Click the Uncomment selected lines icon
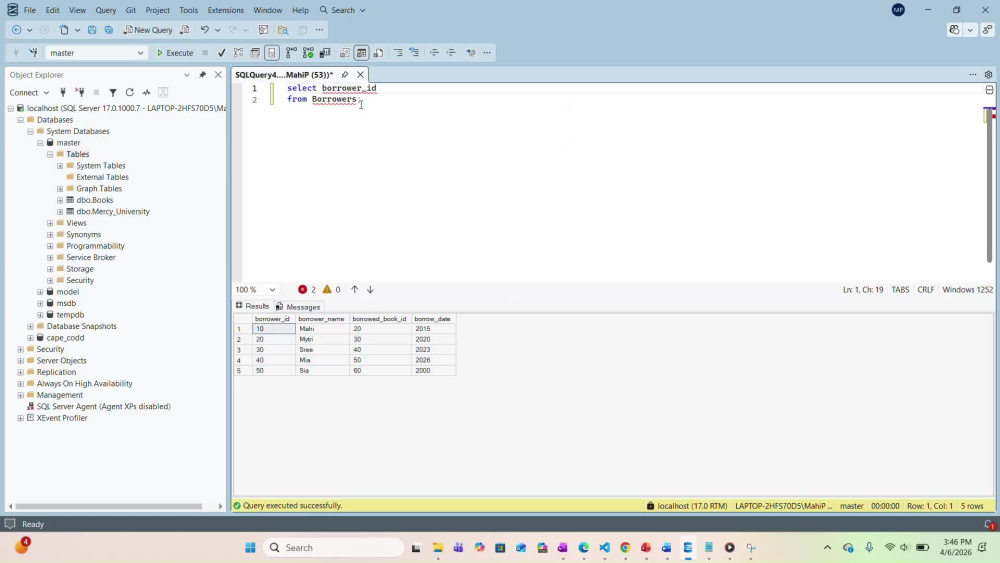This screenshot has height=563, width=1000. (415, 53)
